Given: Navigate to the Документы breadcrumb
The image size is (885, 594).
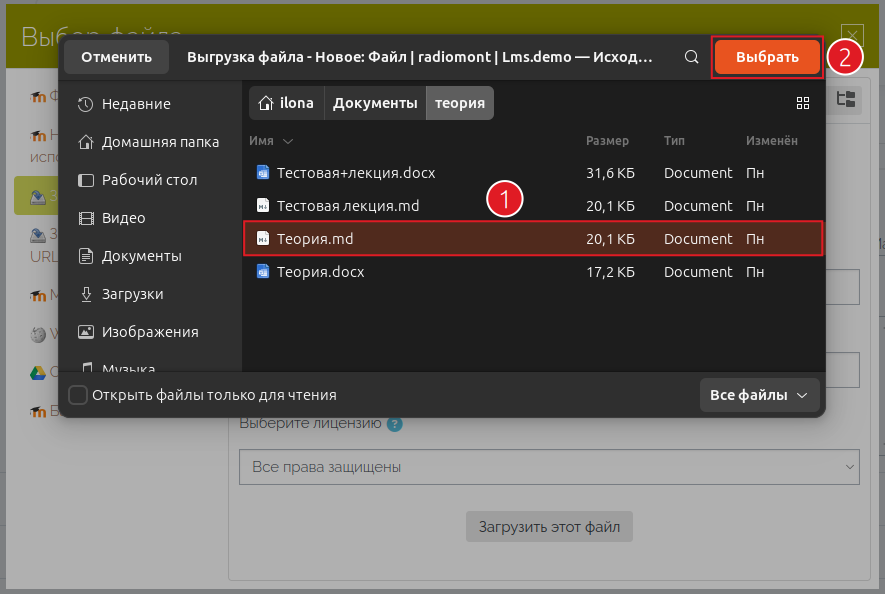Looking at the screenshot, I should (x=374, y=103).
